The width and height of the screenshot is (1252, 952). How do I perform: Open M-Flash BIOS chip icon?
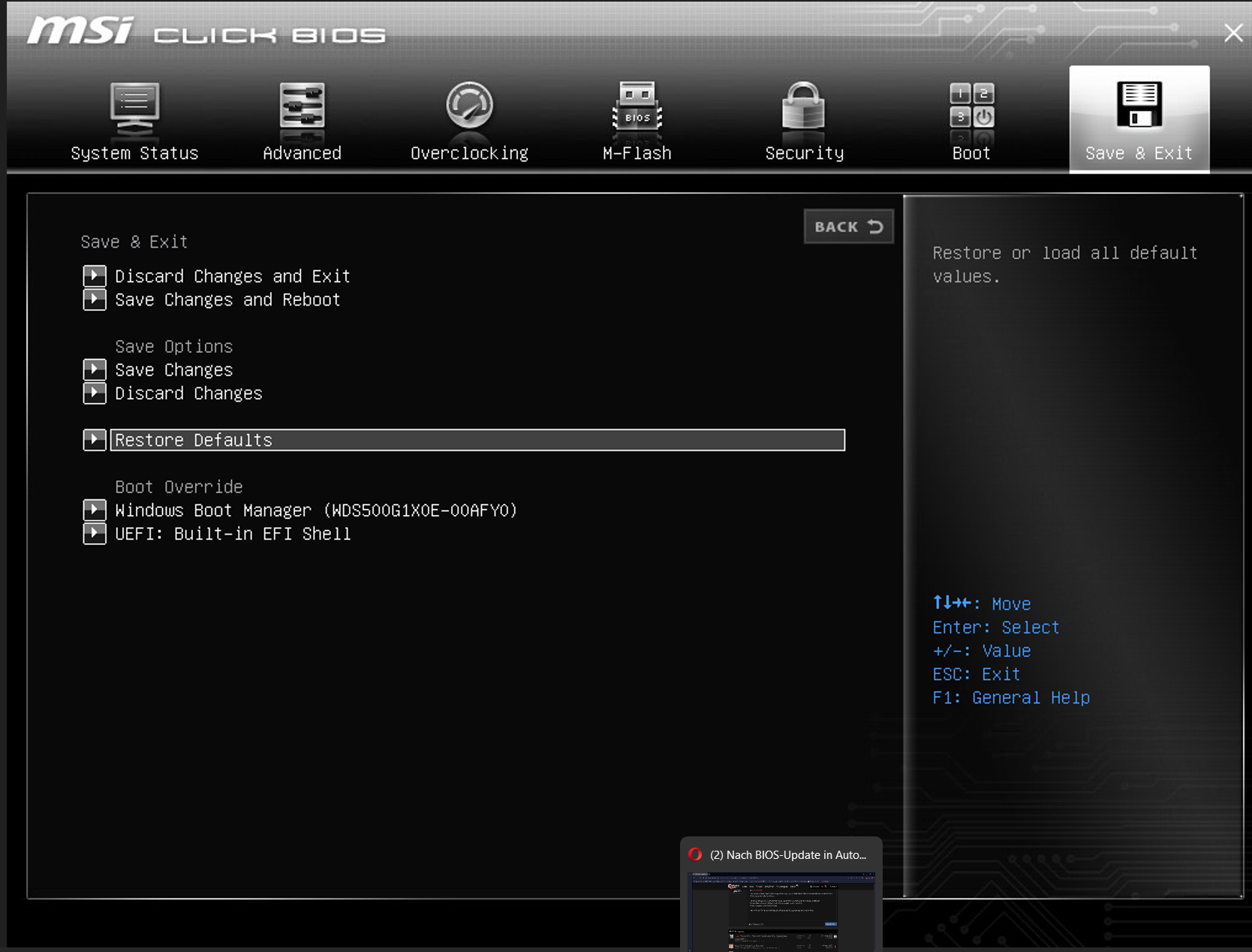[637, 106]
